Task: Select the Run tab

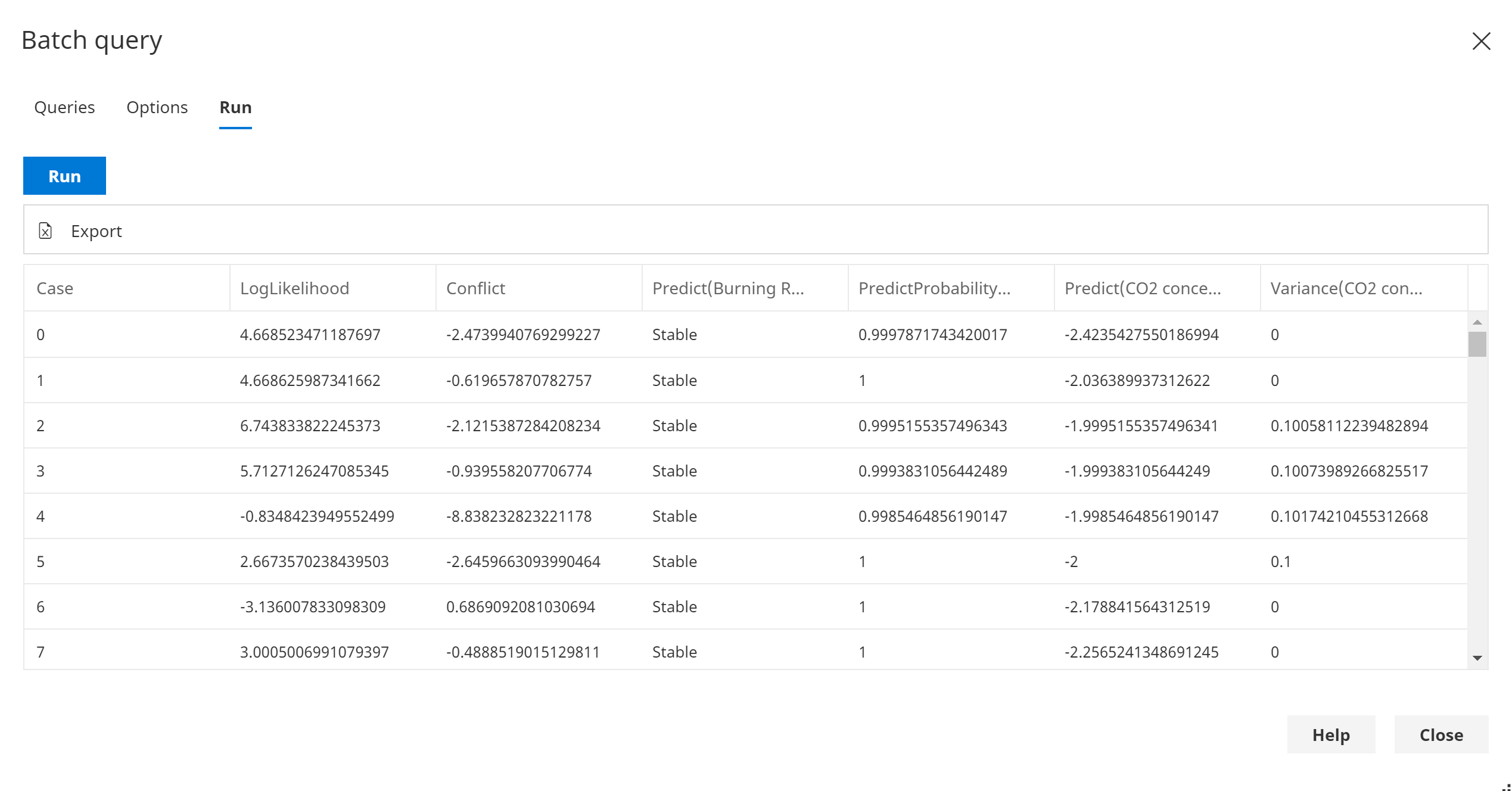Action: coord(235,107)
